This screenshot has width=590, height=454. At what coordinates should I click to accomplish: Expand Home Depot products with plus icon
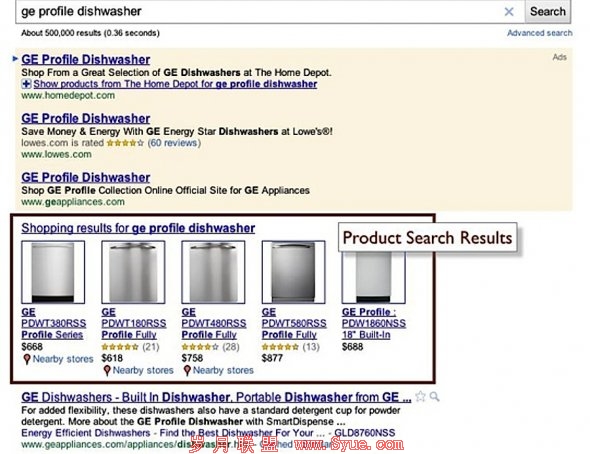(x=26, y=84)
